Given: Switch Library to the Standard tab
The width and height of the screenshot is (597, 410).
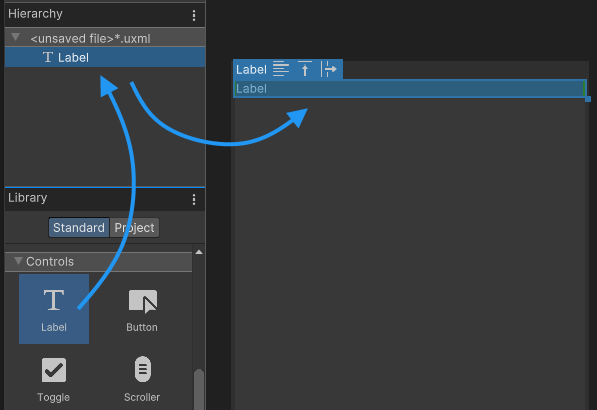Looking at the screenshot, I should pos(79,228).
